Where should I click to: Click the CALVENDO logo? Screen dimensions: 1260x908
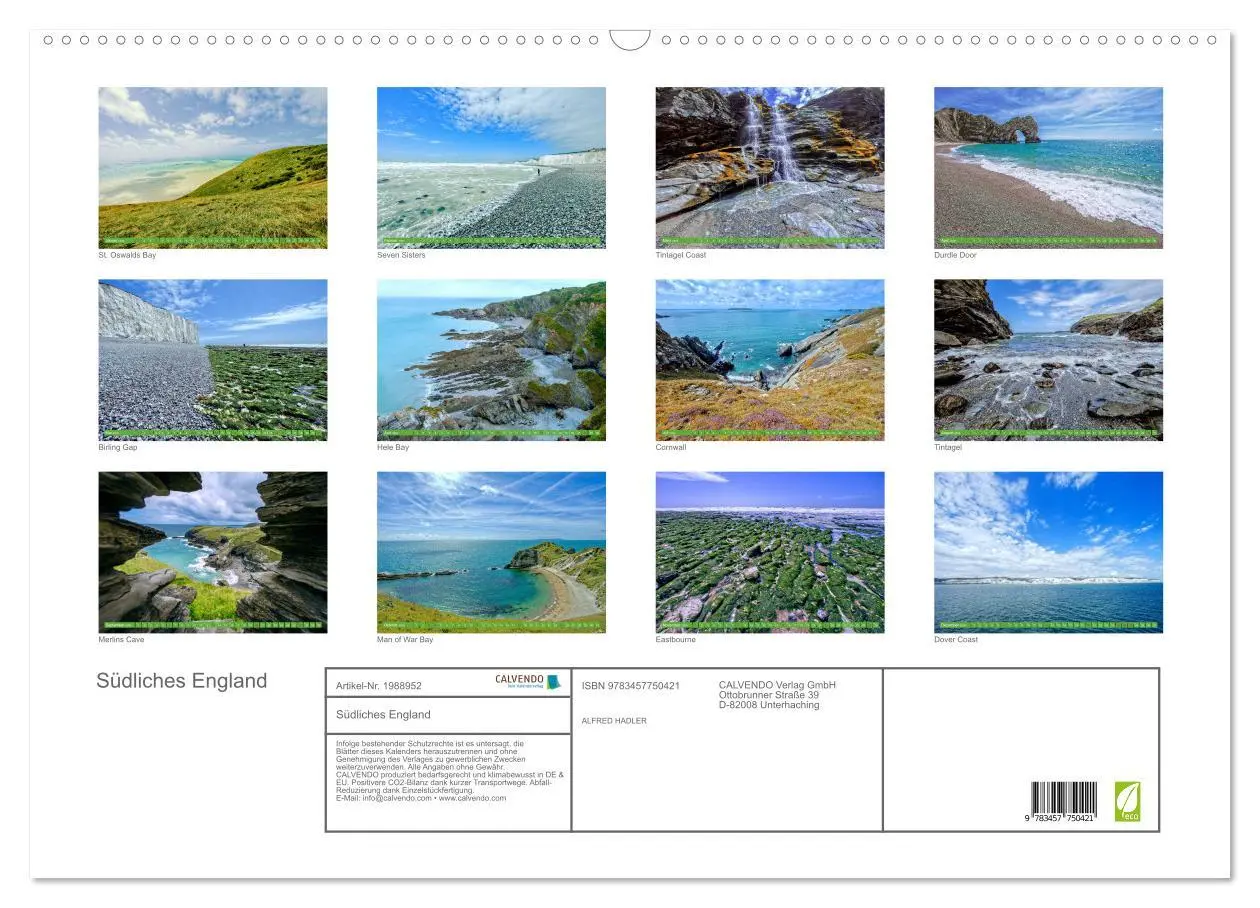(x=528, y=681)
